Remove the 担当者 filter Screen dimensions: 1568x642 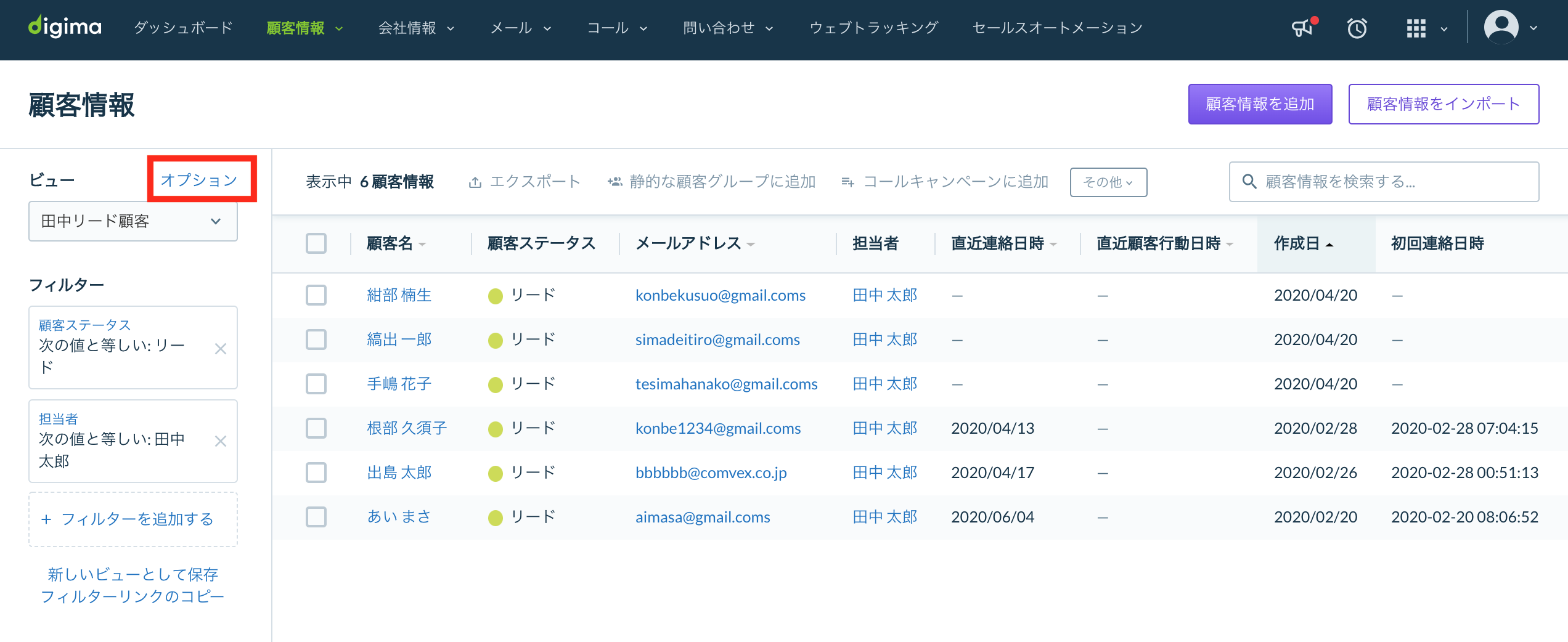220,441
